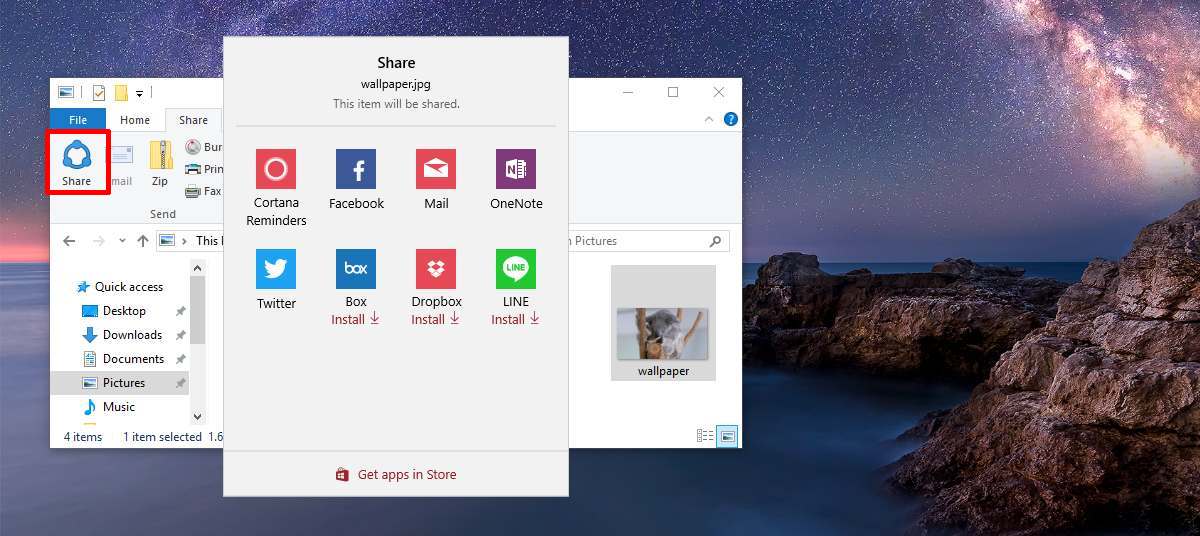This screenshot has width=1200, height=536.
Task: Click the Print icon in ribbon
Action: (x=194, y=169)
